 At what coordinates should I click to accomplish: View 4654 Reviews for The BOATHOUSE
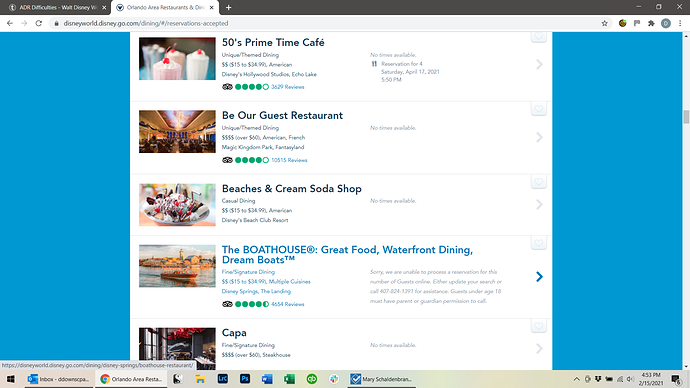pos(287,304)
